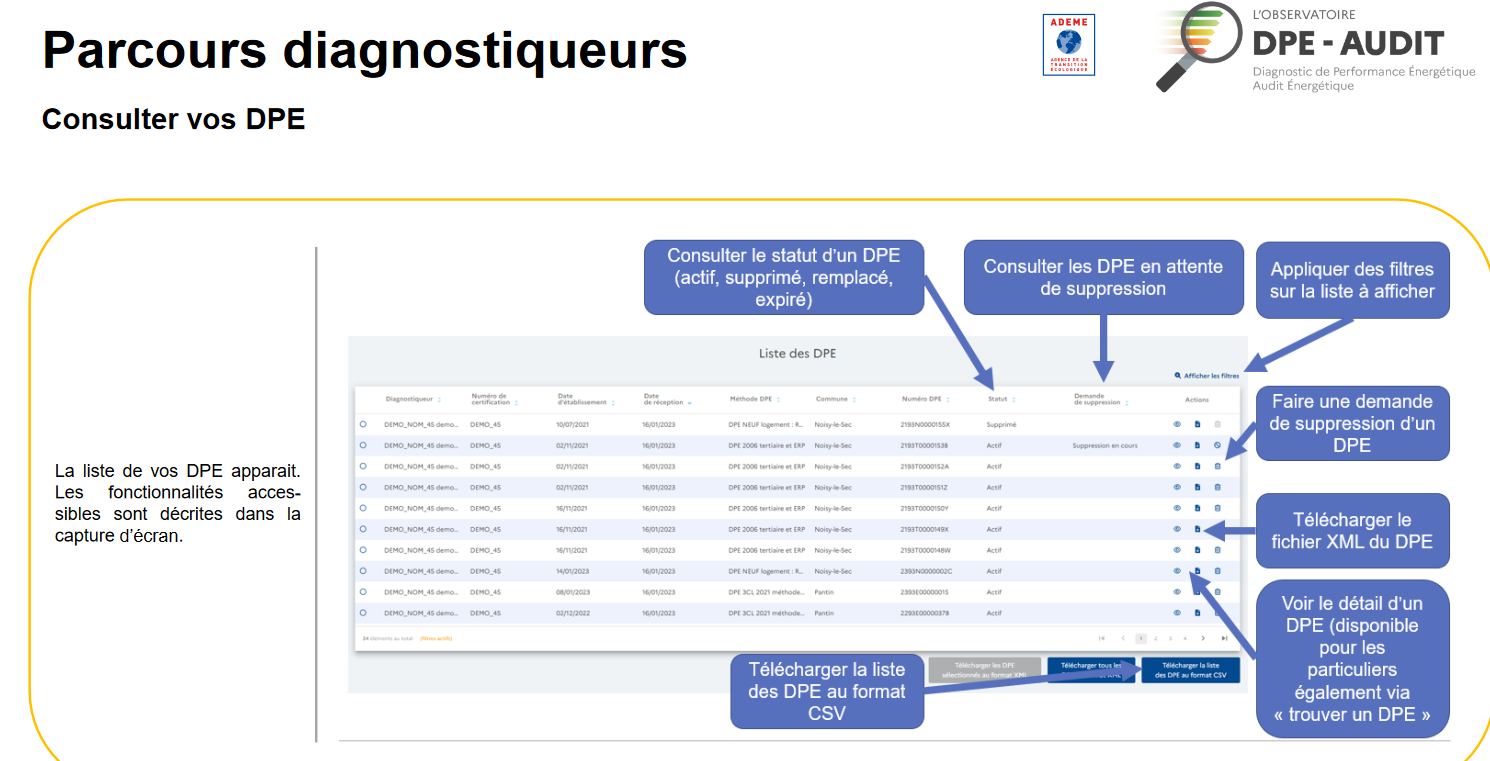
Task: Open eye icon for DPE 2393N0000002C
Action: click(x=1177, y=571)
